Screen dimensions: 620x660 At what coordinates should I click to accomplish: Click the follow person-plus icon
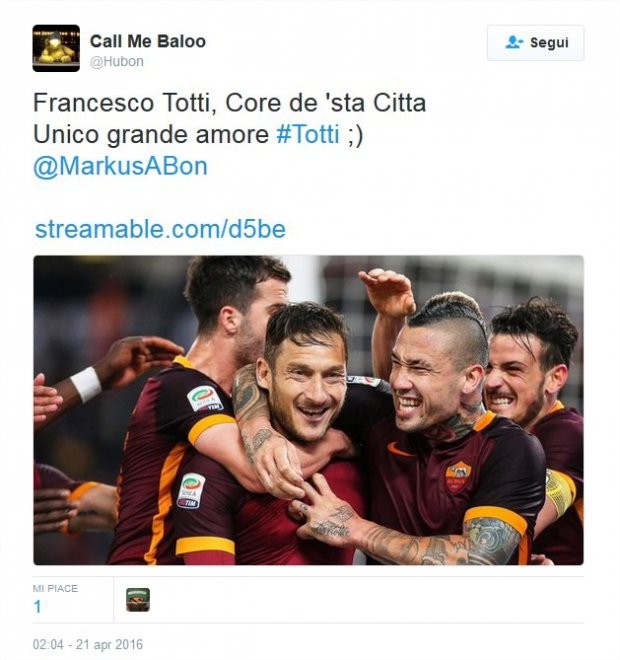(x=514, y=42)
